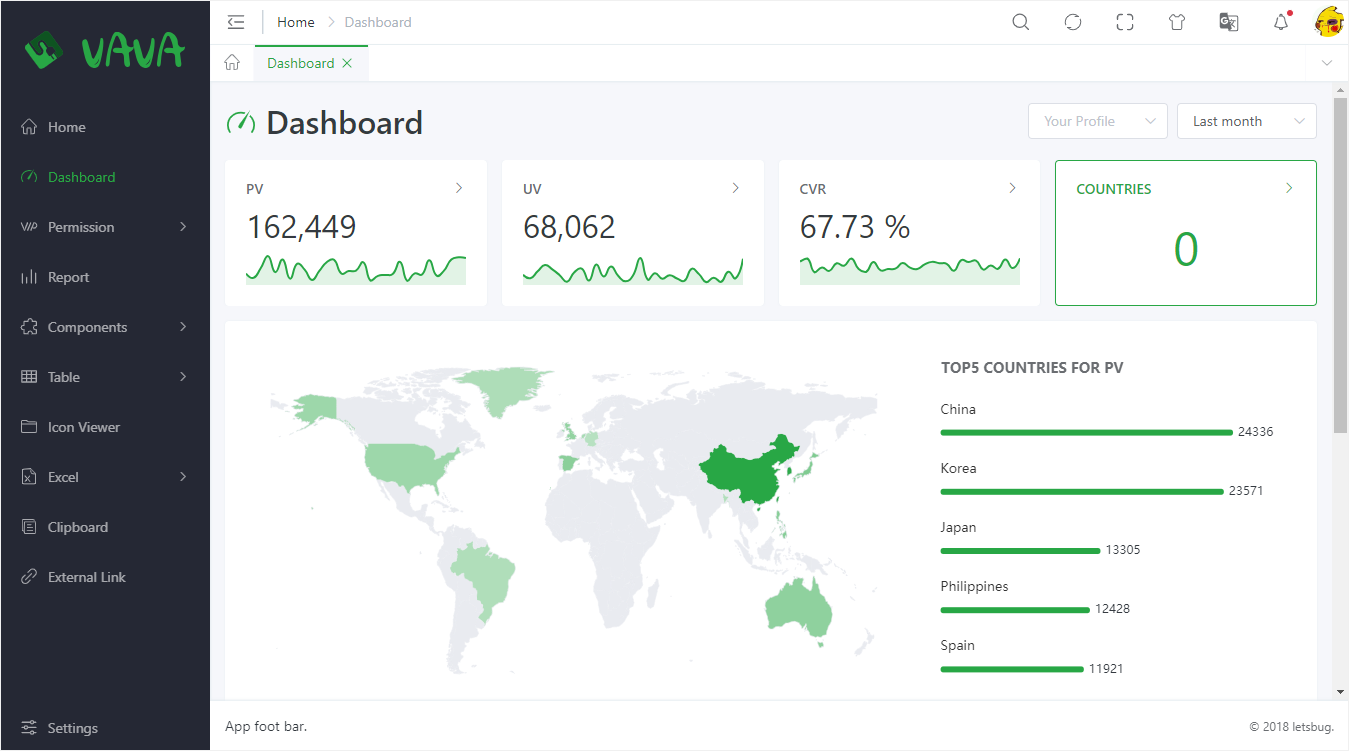Click the Dashboard heading gauge icon
1349x751 pixels.
coord(241,122)
